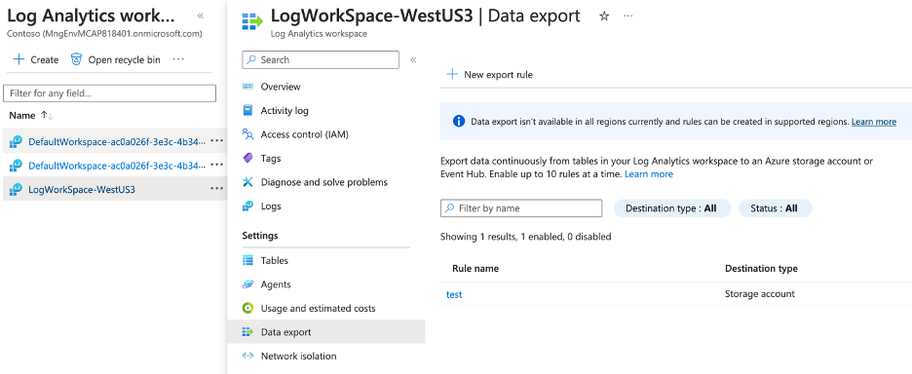Click the Filter by name input field
The width and height of the screenshot is (912, 374).
pos(521,208)
